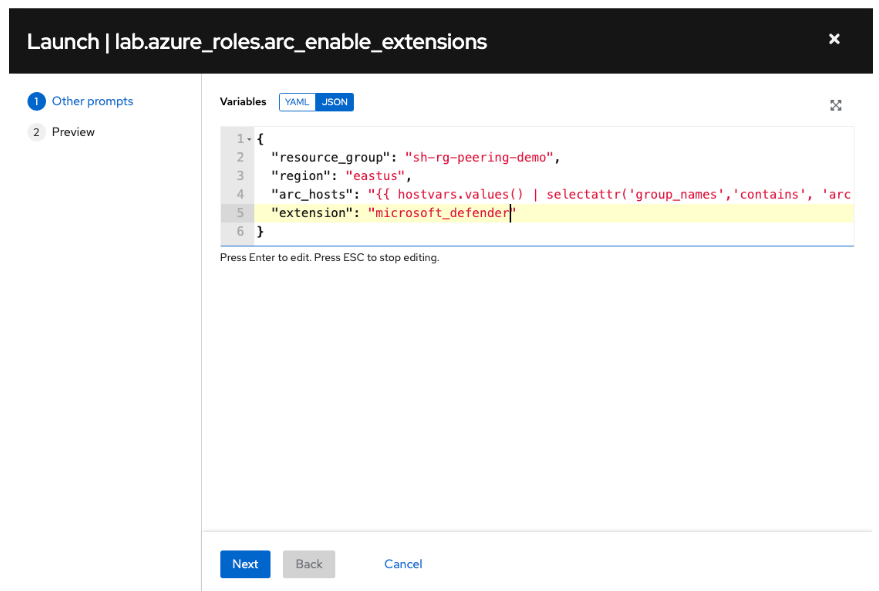Cancel the launch via the Cancel link
This screenshot has width=879, height=591.
coord(403,564)
